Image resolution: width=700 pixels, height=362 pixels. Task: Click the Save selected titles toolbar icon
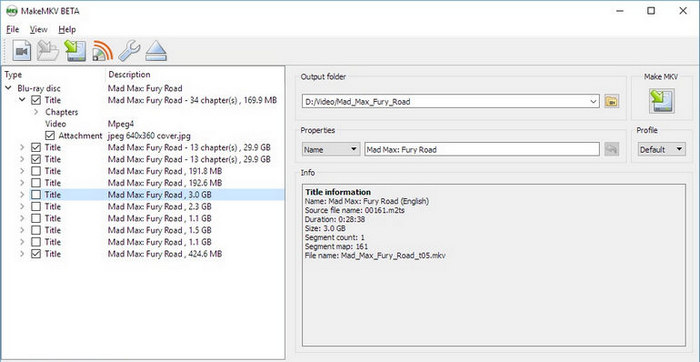pyautogui.click(x=75, y=50)
